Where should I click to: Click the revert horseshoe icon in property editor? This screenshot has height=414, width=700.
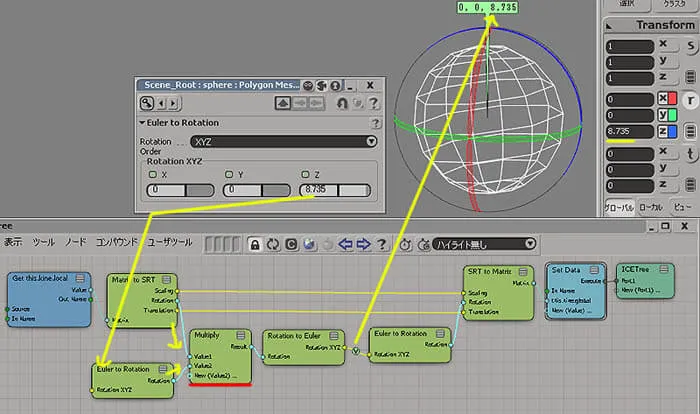[342, 104]
